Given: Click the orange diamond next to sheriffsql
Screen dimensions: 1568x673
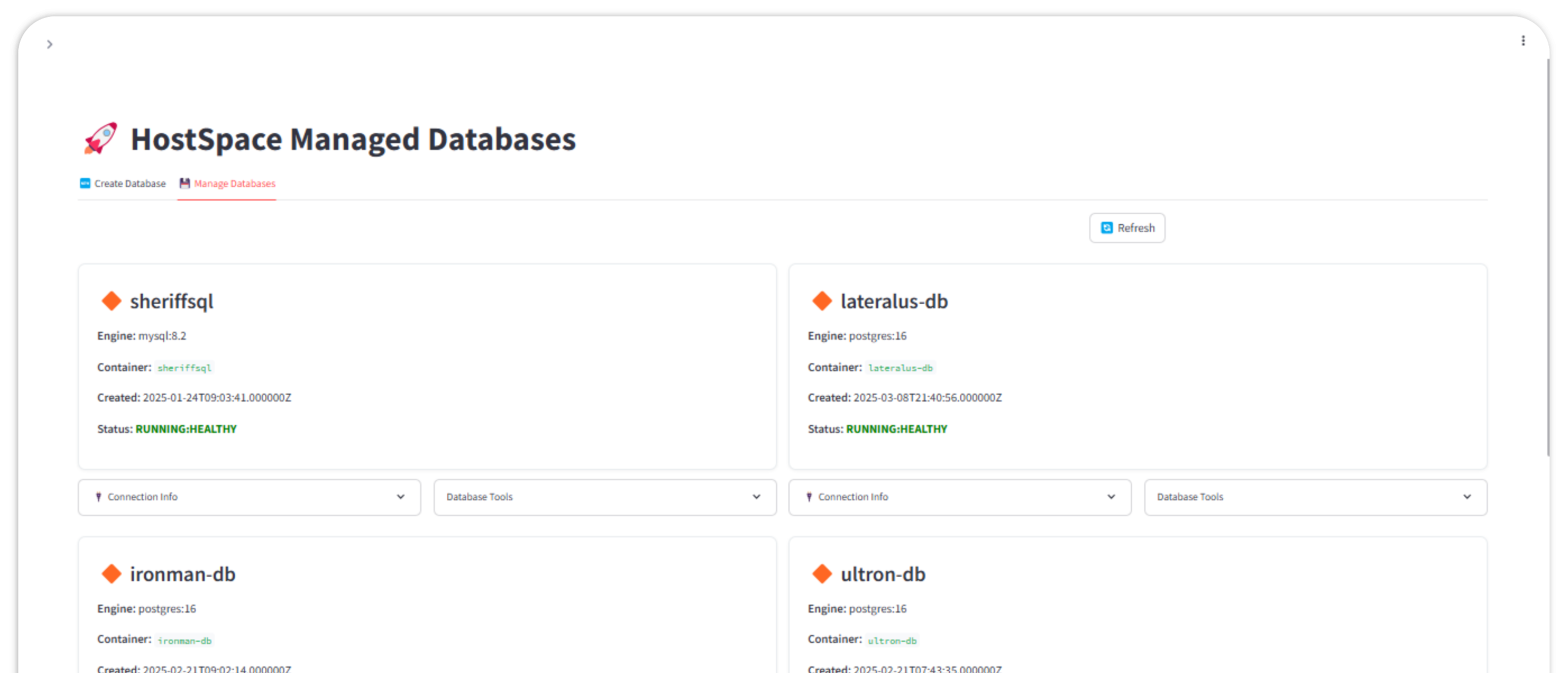Looking at the screenshot, I should click(111, 301).
